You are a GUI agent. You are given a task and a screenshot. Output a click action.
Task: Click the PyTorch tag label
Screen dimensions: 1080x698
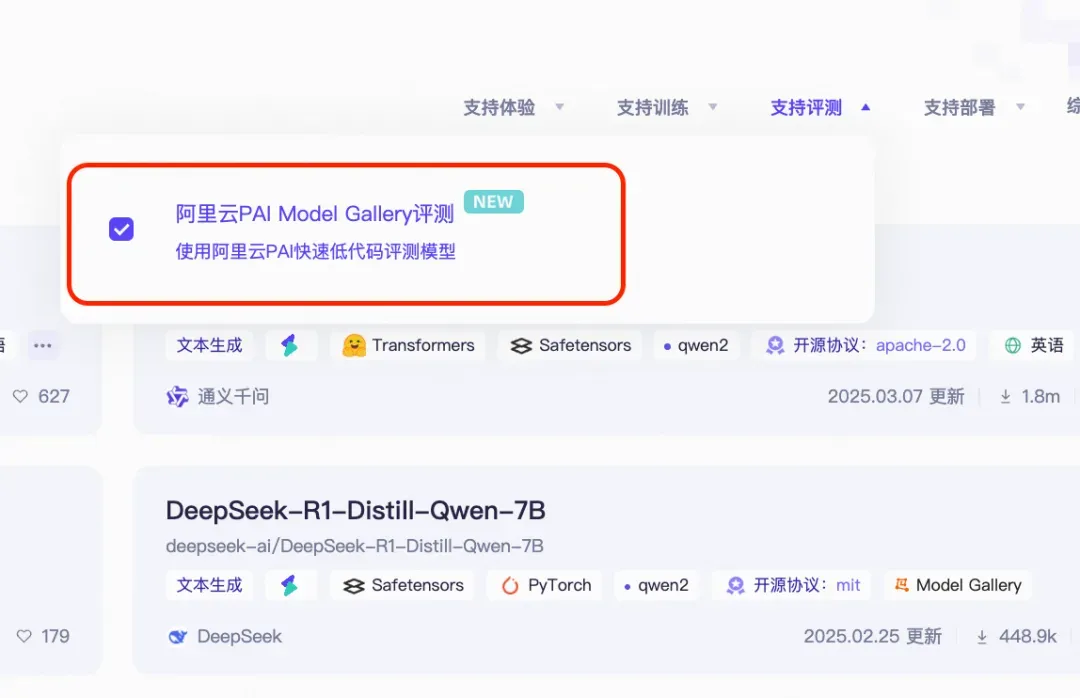pos(559,585)
